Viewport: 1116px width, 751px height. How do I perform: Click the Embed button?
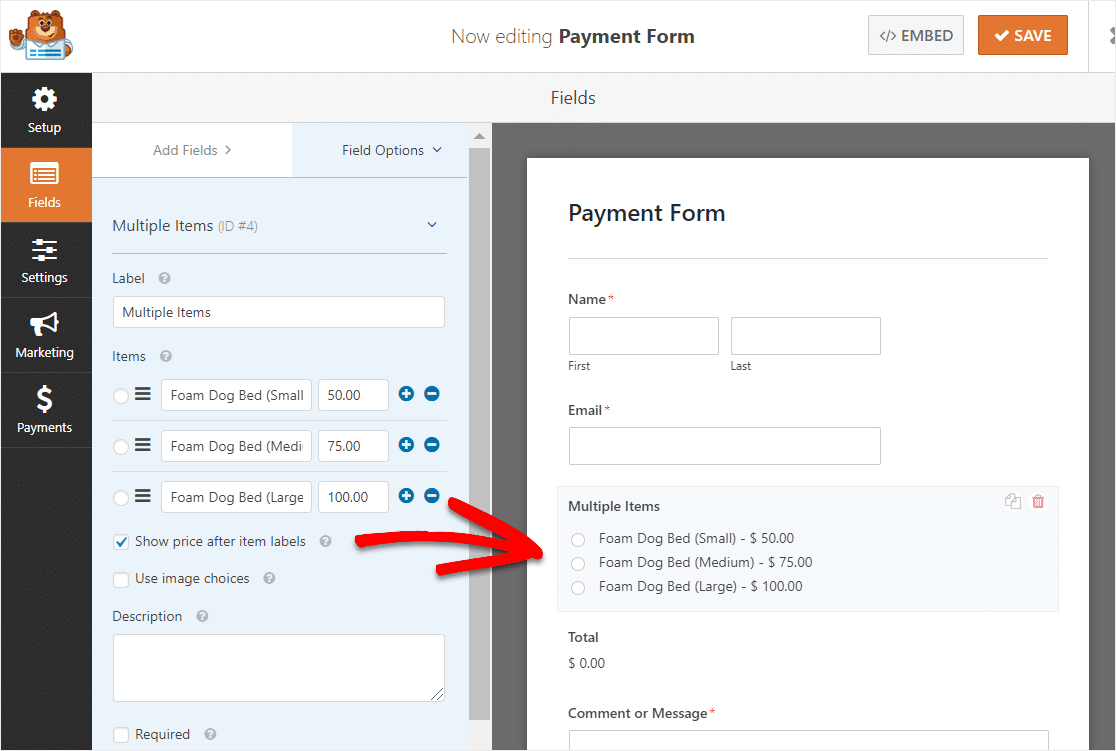click(915, 36)
